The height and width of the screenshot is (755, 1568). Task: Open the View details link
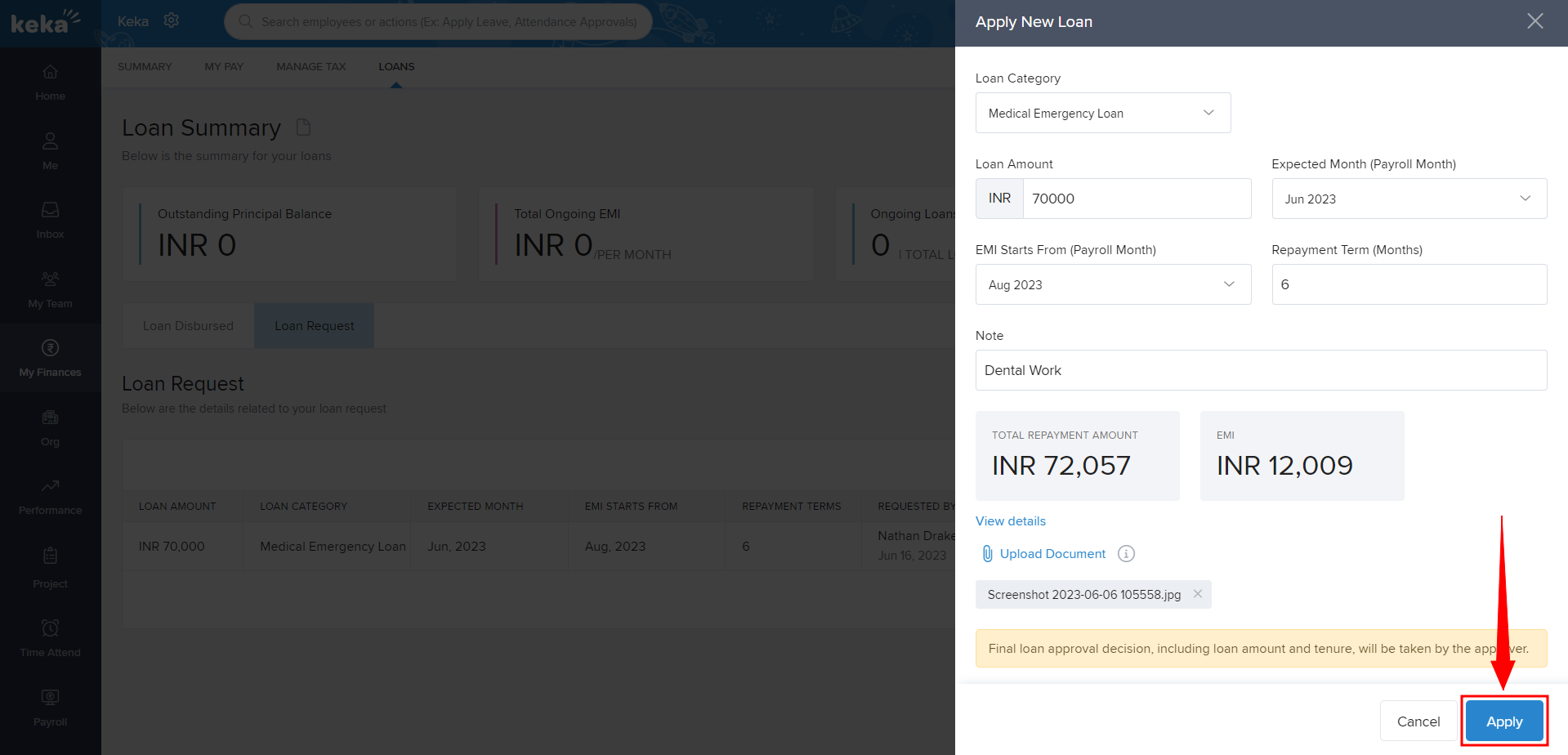click(1010, 521)
